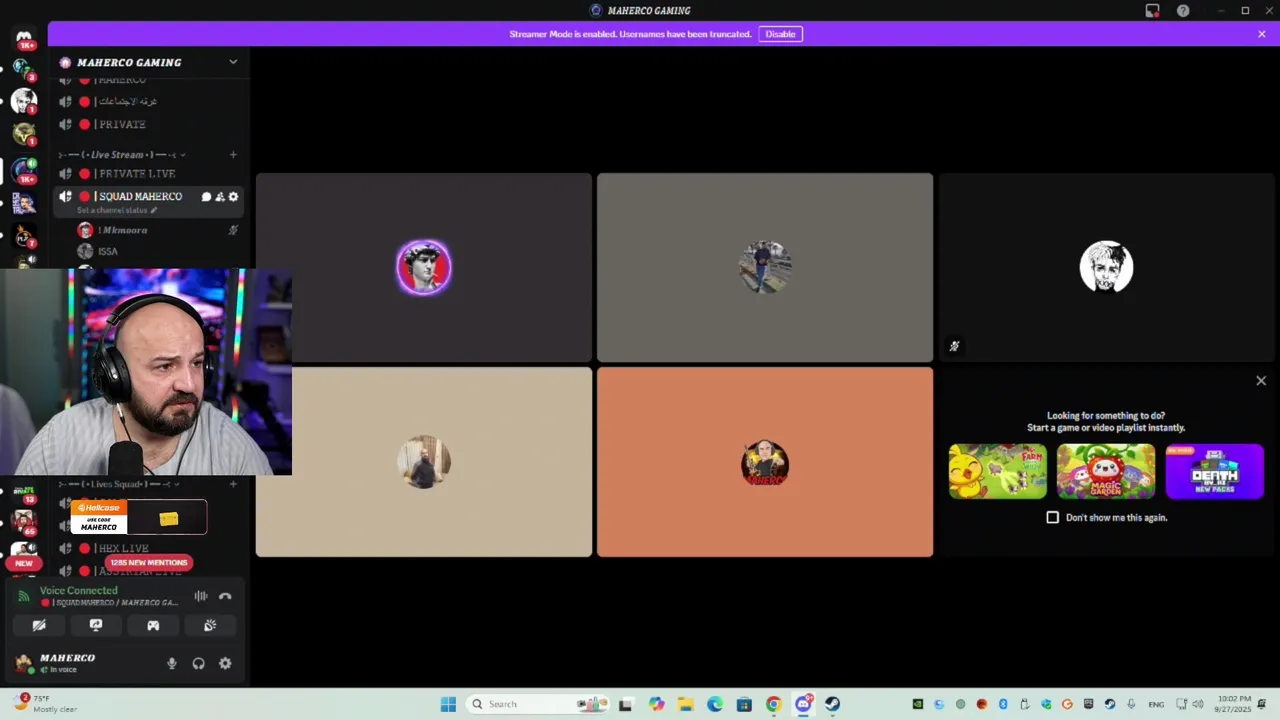Launch the Magic Garden activity

coord(1106,471)
